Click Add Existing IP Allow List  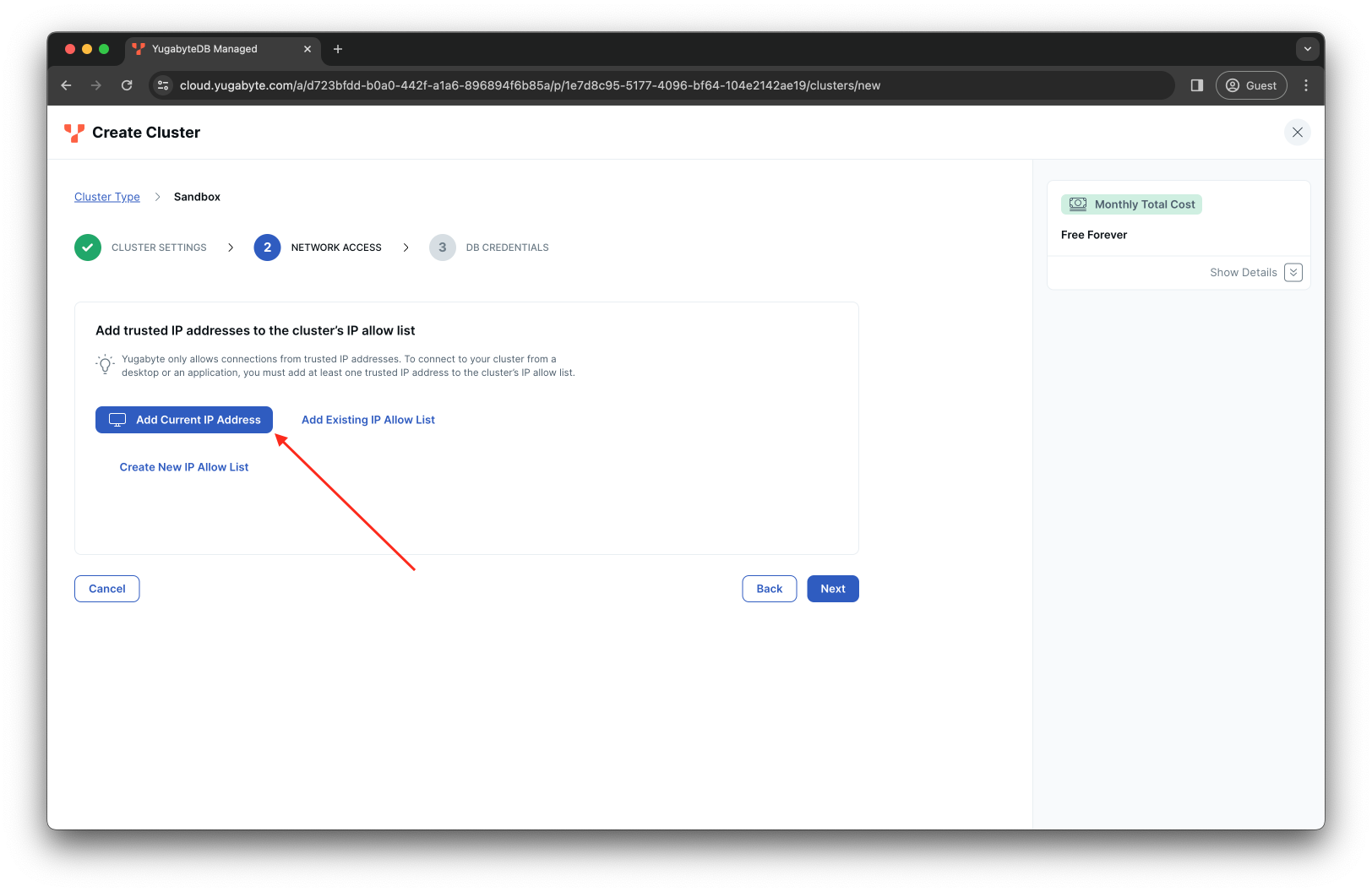click(x=367, y=420)
